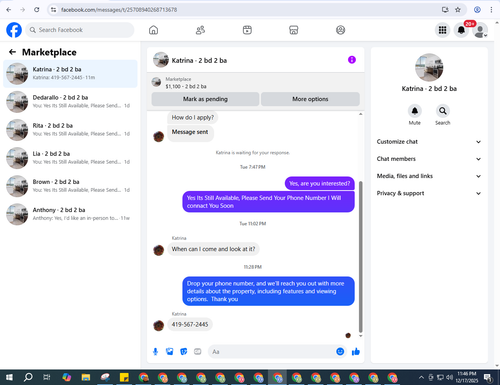Show hidden system tray icons chevron

pyautogui.click(x=421, y=377)
